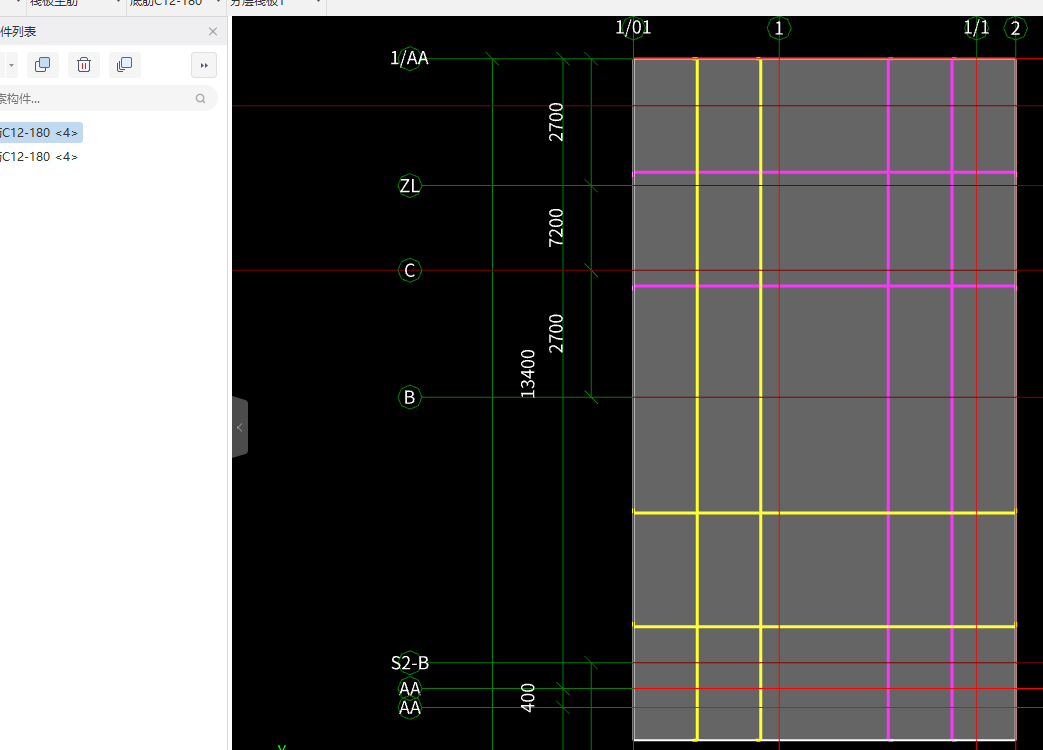This screenshot has height=750, width=1043.
Task: Click the magnifier icon in search box
Action: coord(200,98)
